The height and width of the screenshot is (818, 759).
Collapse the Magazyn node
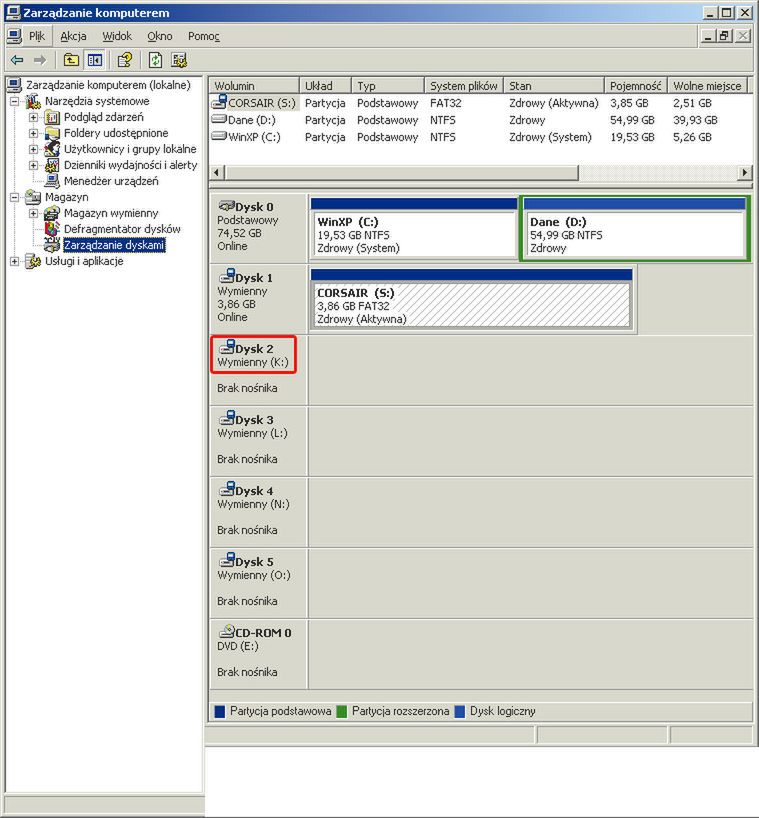click(x=15, y=197)
